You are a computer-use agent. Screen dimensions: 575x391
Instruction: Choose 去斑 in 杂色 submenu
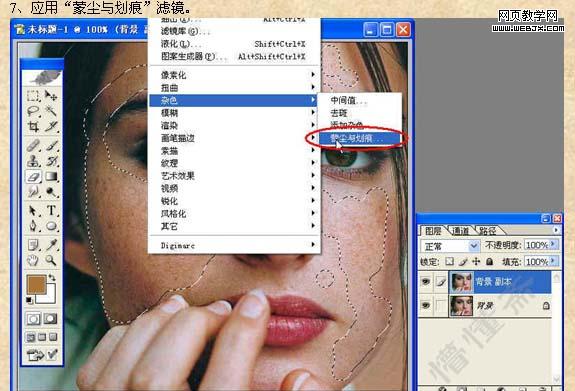click(x=359, y=113)
